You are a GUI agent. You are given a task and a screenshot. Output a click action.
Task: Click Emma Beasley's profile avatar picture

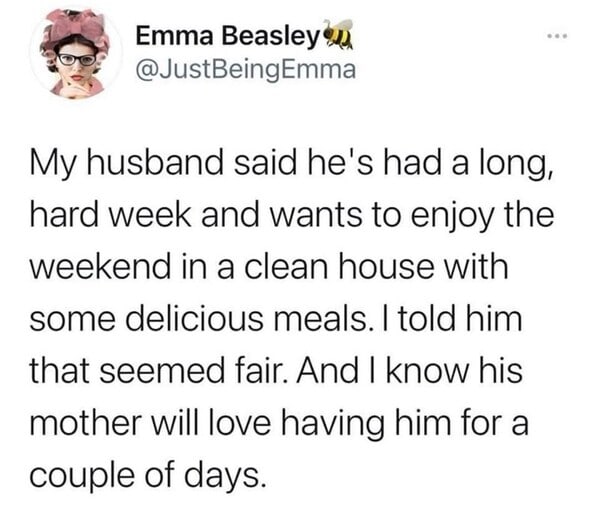[76, 54]
